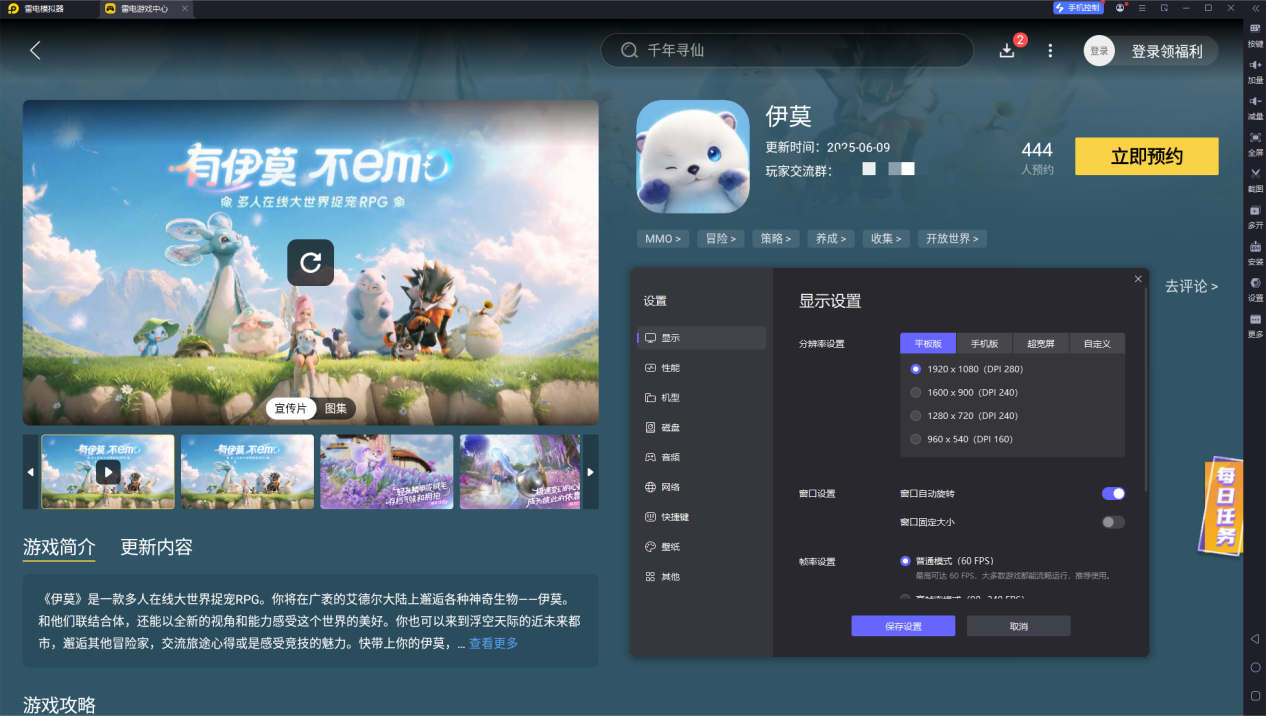1266x716 pixels.
Task: Click the 安装 APK install icon
Action: (1255, 246)
